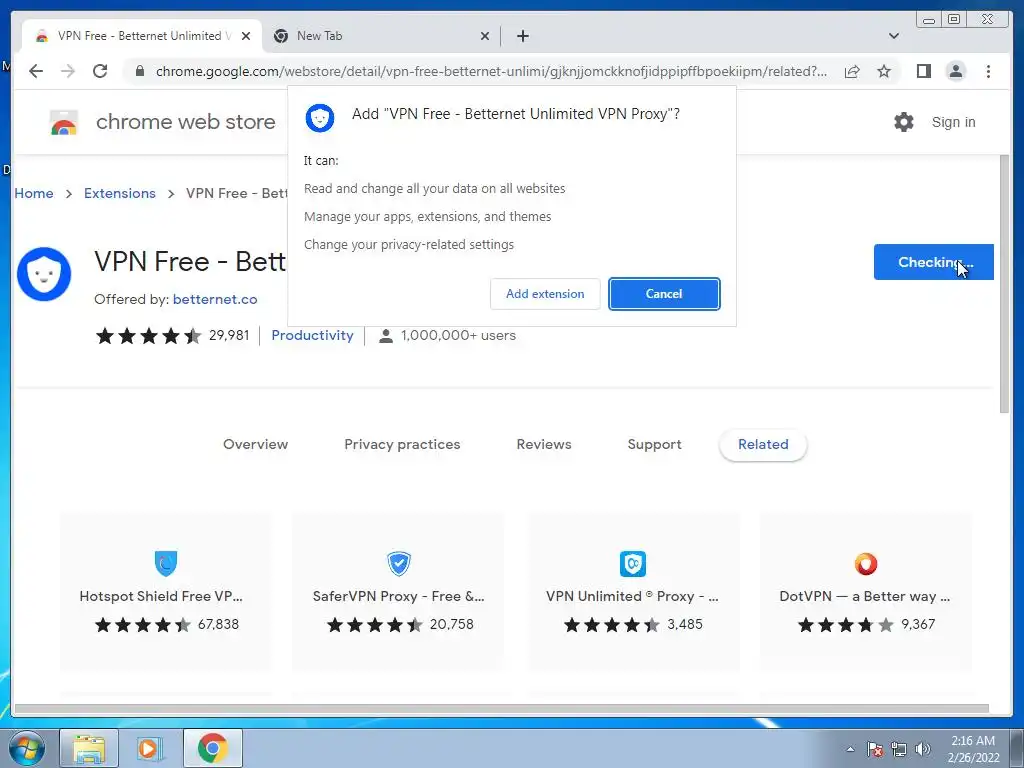Share this page using the share icon
The image size is (1024, 768).
pos(852,71)
